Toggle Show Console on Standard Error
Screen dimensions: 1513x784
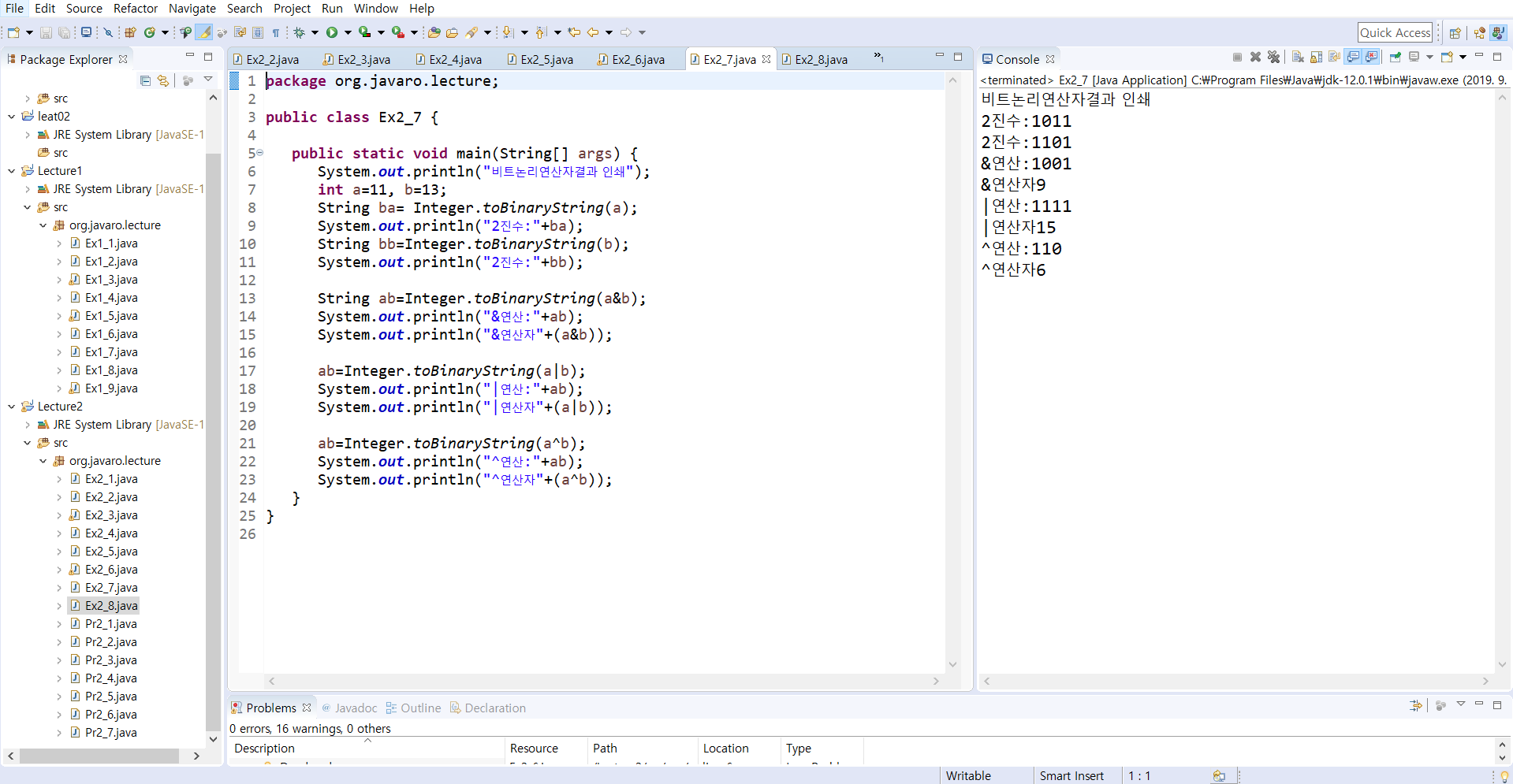tap(1371, 57)
